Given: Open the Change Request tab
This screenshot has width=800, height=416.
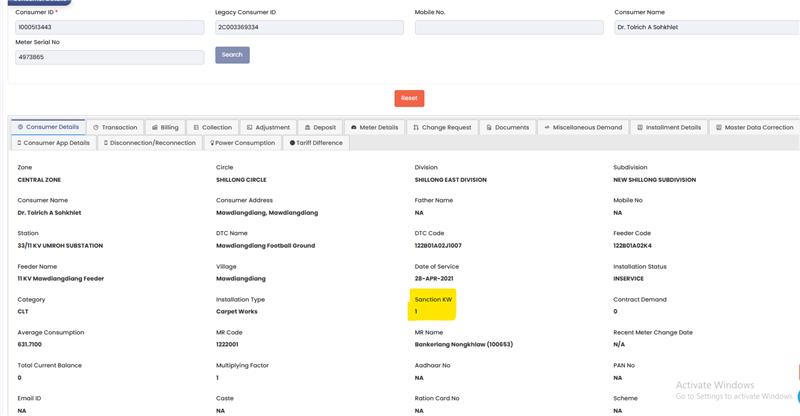Looking at the screenshot, I should (442, 128).
